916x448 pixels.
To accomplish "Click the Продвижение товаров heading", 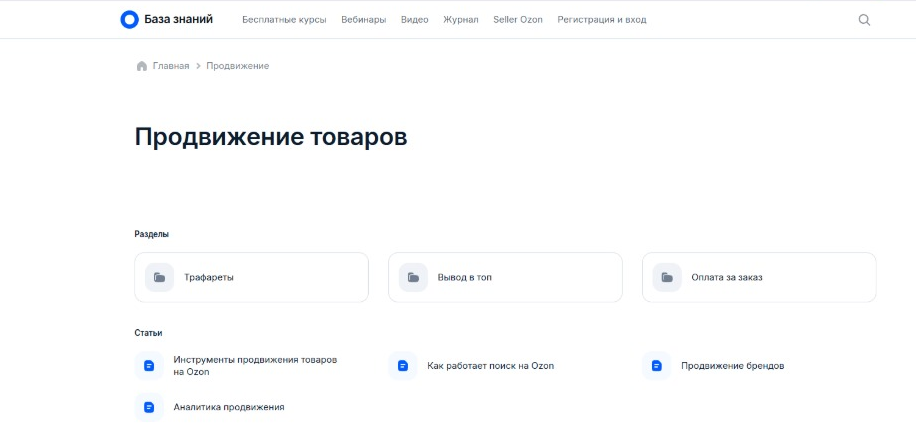I will click(270, 137).
